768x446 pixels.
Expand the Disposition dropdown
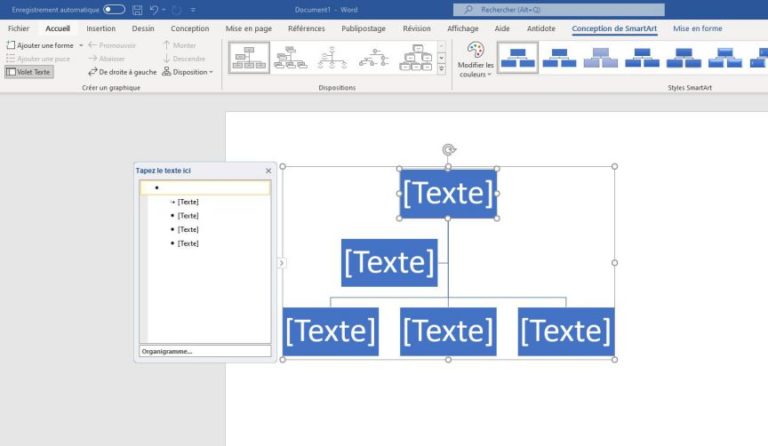(x=188, y=72)
